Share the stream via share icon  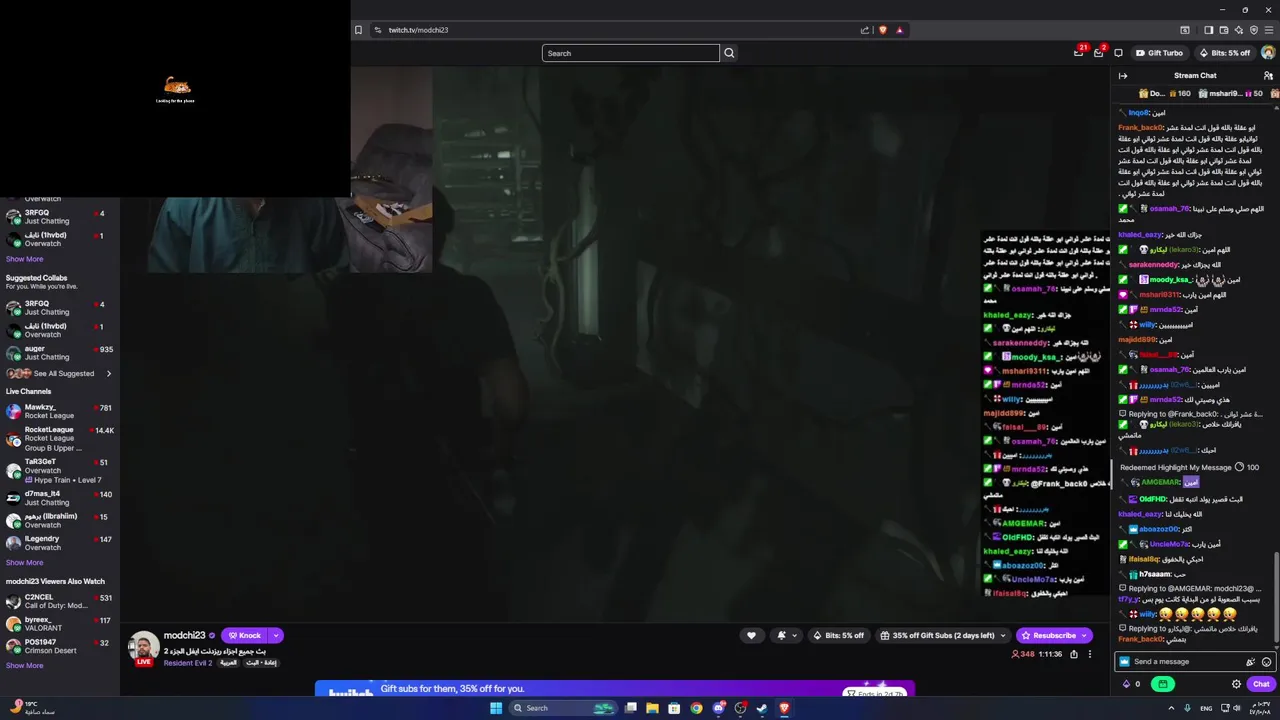click(x=1074, y=654)
